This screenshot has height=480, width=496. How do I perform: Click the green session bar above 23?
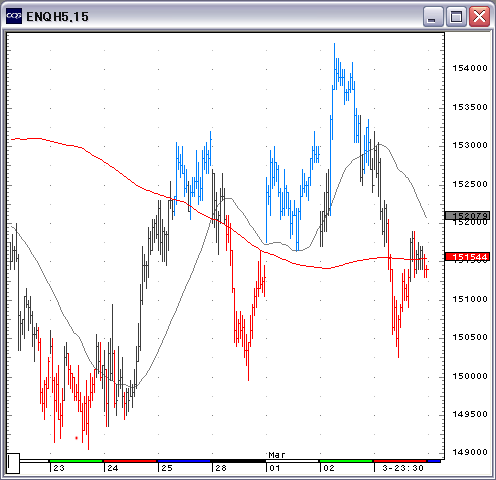tap(76, 461)
